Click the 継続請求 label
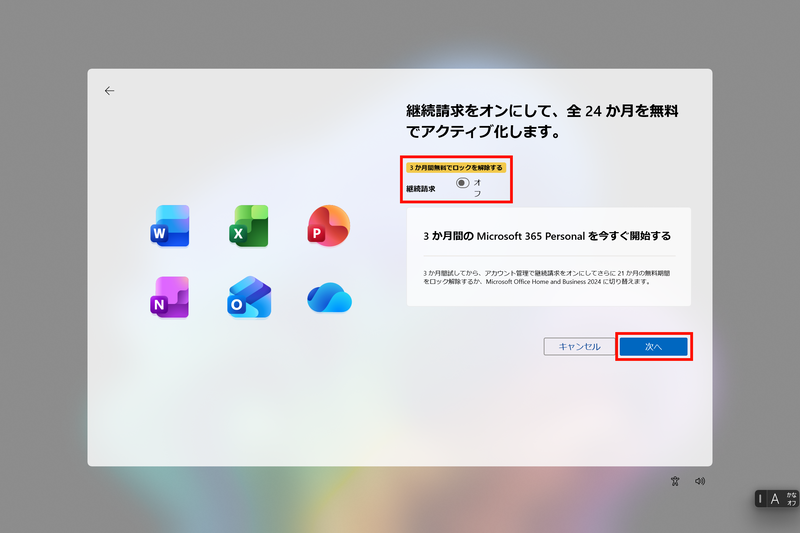The width and height of the screenshot is (800, 533). click(x=421, y=189)
